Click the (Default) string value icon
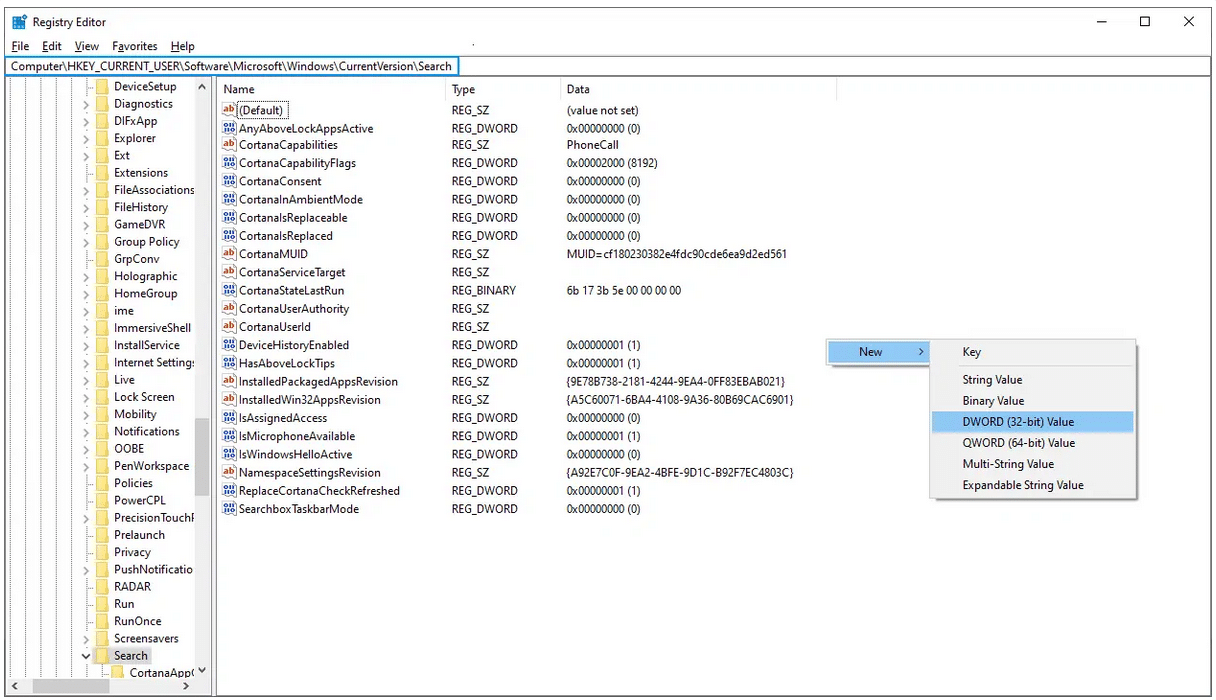The image size is (1216, 700). click(x=229, y=110)
